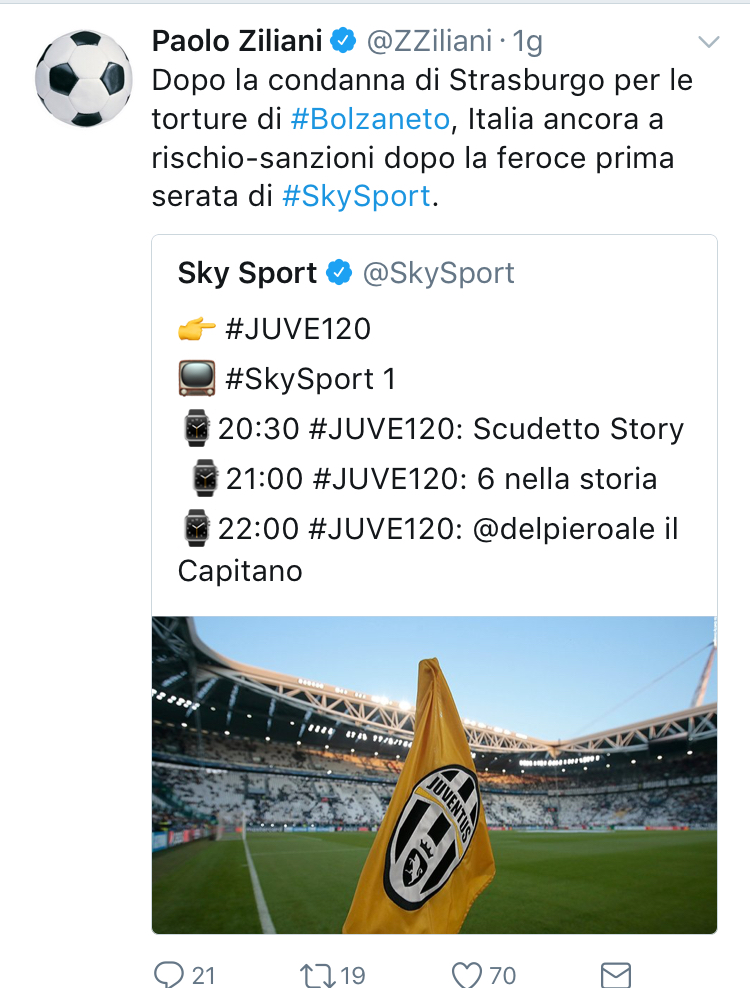Open the Sky Sport account name
The width and height of the screenshot is (750, 988).
click(247, 272)
